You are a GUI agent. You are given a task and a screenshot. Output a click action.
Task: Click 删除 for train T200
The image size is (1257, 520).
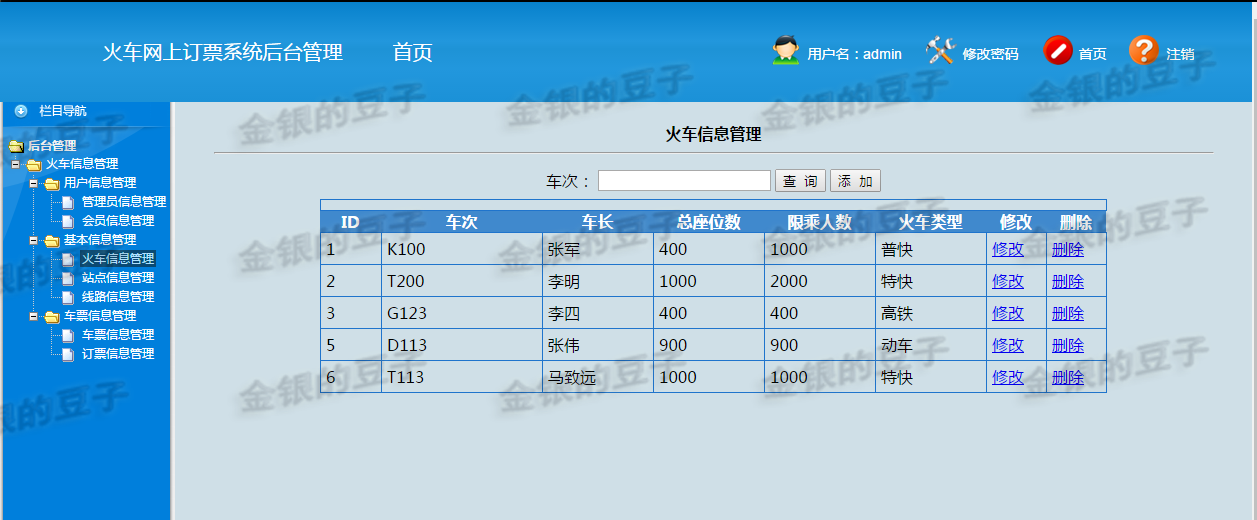[1068, 282]
